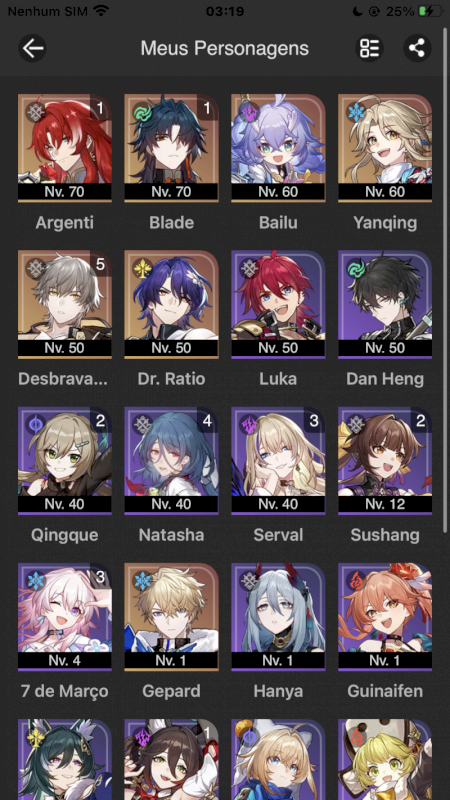450x800 pixels.
Task: Select the Qingque portrait
Action: point(65,461)
